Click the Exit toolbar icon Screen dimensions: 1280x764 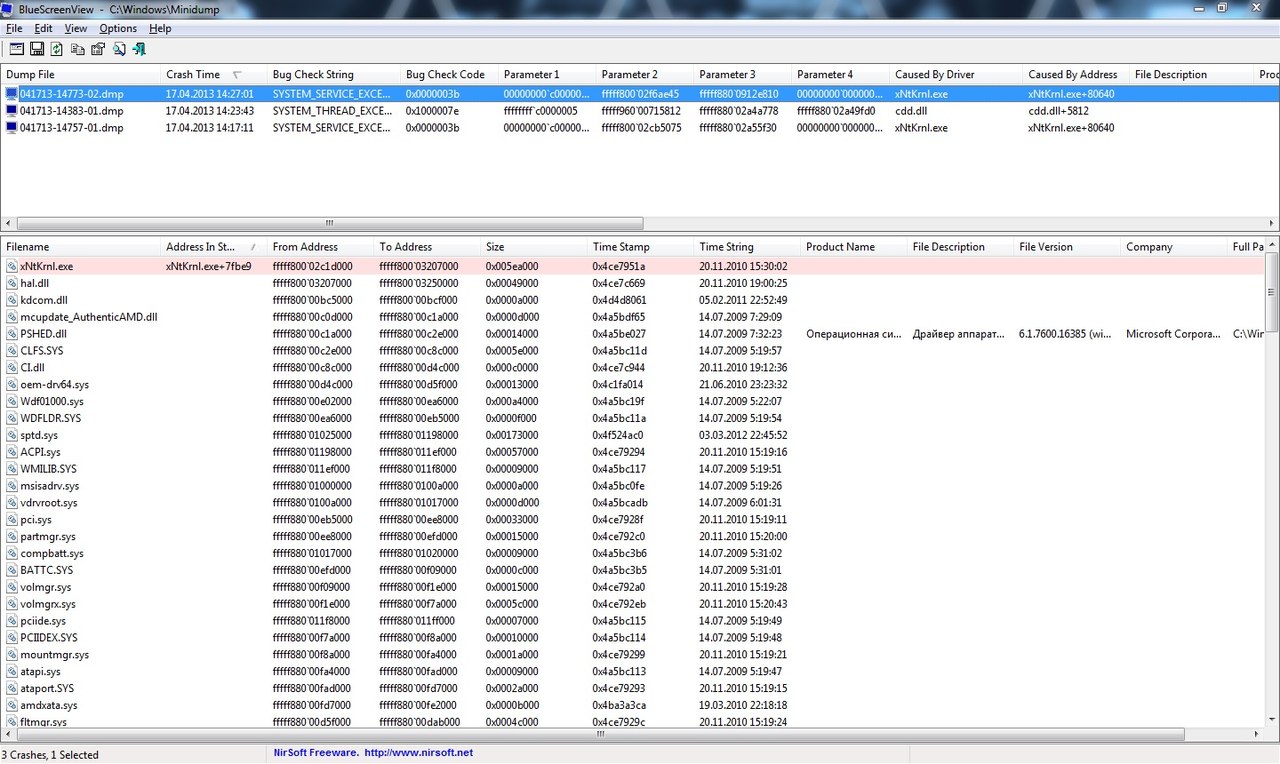click(139, 49)
